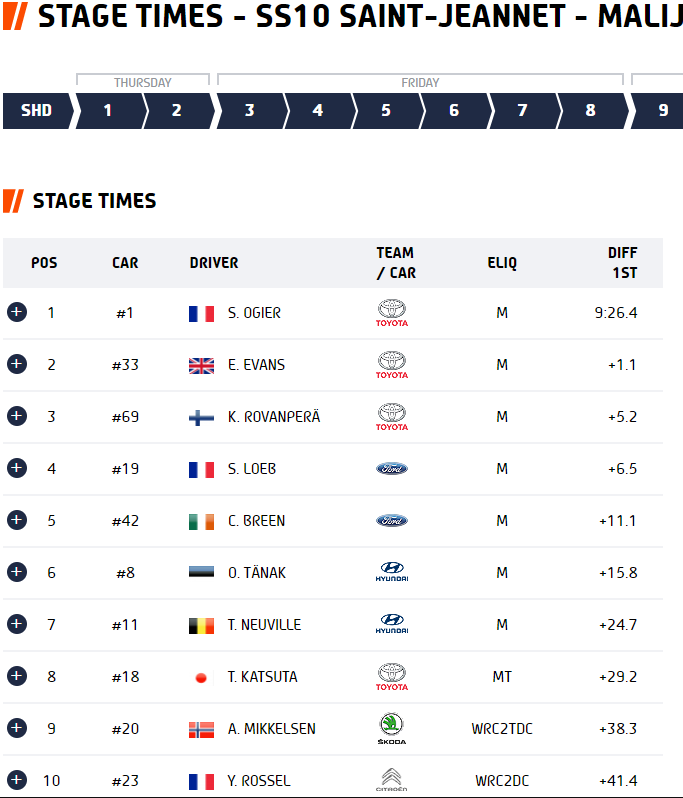Expand K. Rovanperä row plus icon
This screenshot has width=683, height=798.
pyautogui.click(x=17, y=416)
